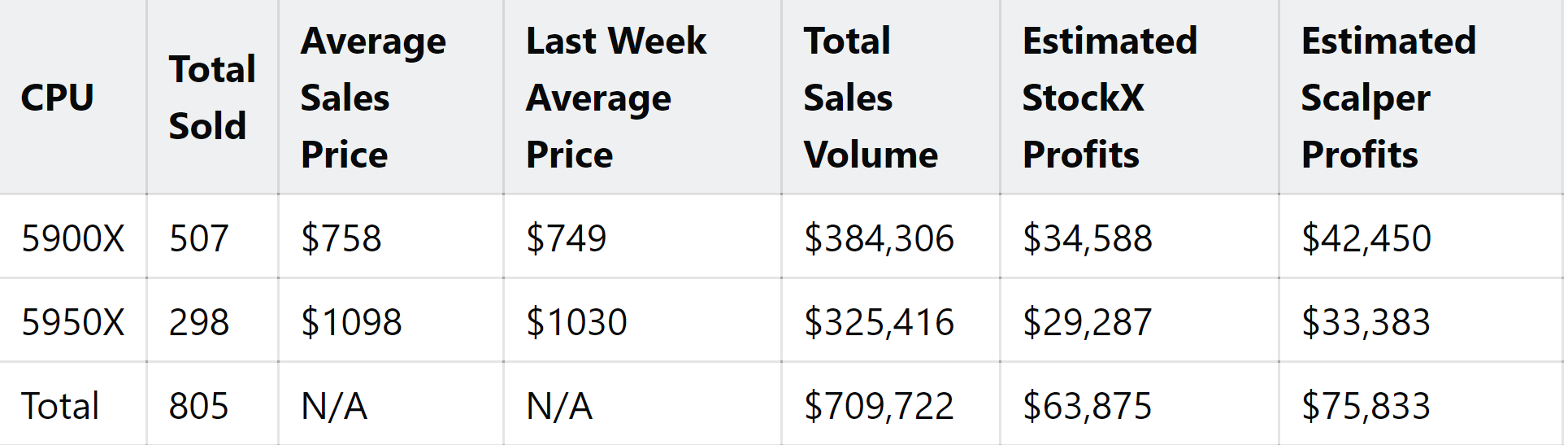Select the Total row label cell
Image resolution: width=1568 pixels, height=445 pixels.
(60, 406)
